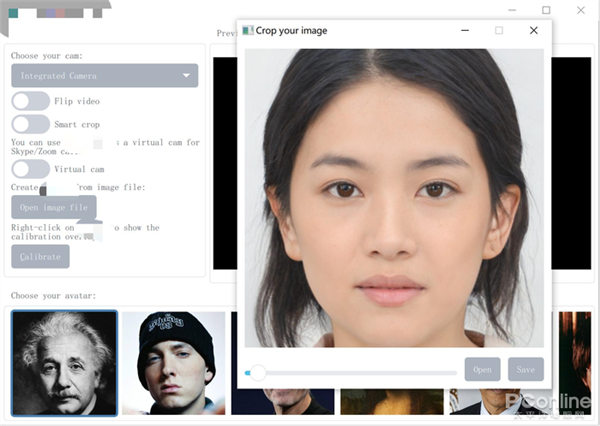The image size is (600, 426).
Task: Turn on the Virtual cam switch
Action: [x=31, y=169]
